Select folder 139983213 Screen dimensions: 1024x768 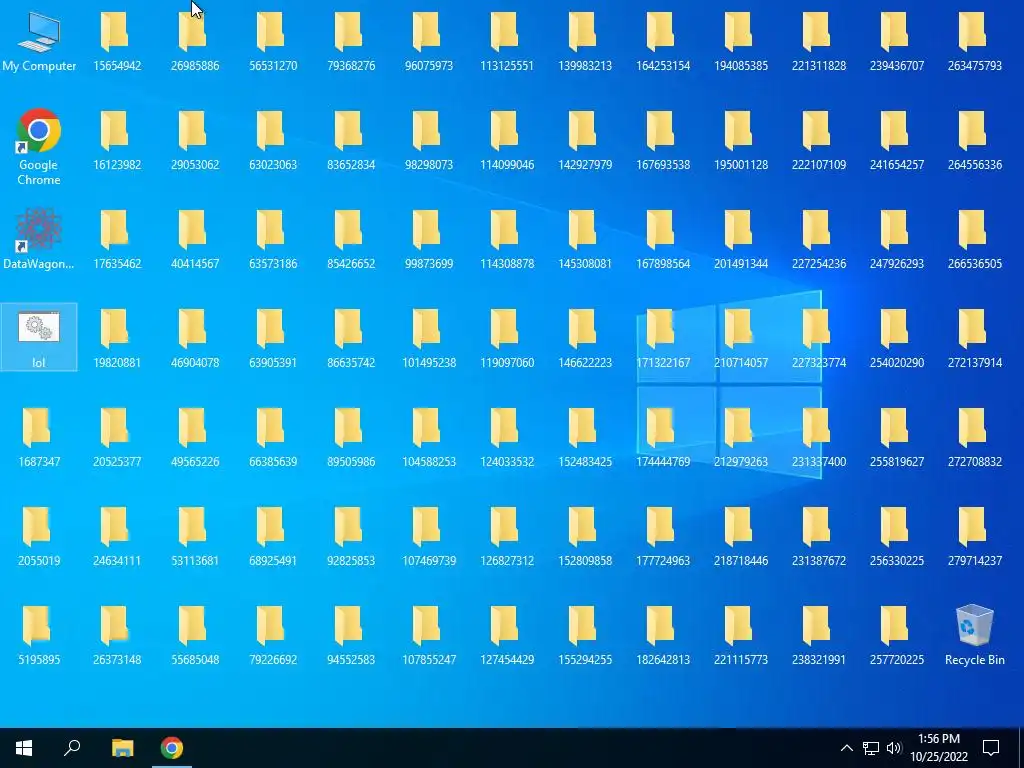pos(585,40)
